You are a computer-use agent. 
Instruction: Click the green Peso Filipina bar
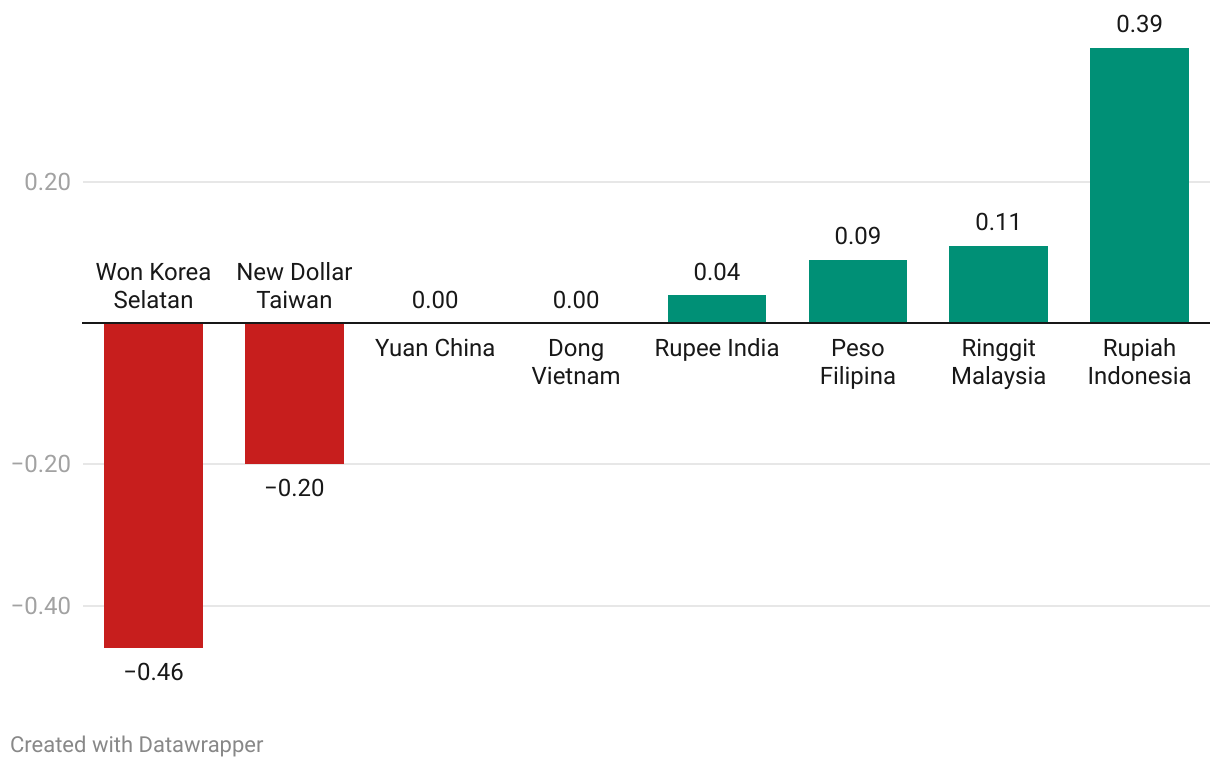point(858,291)
